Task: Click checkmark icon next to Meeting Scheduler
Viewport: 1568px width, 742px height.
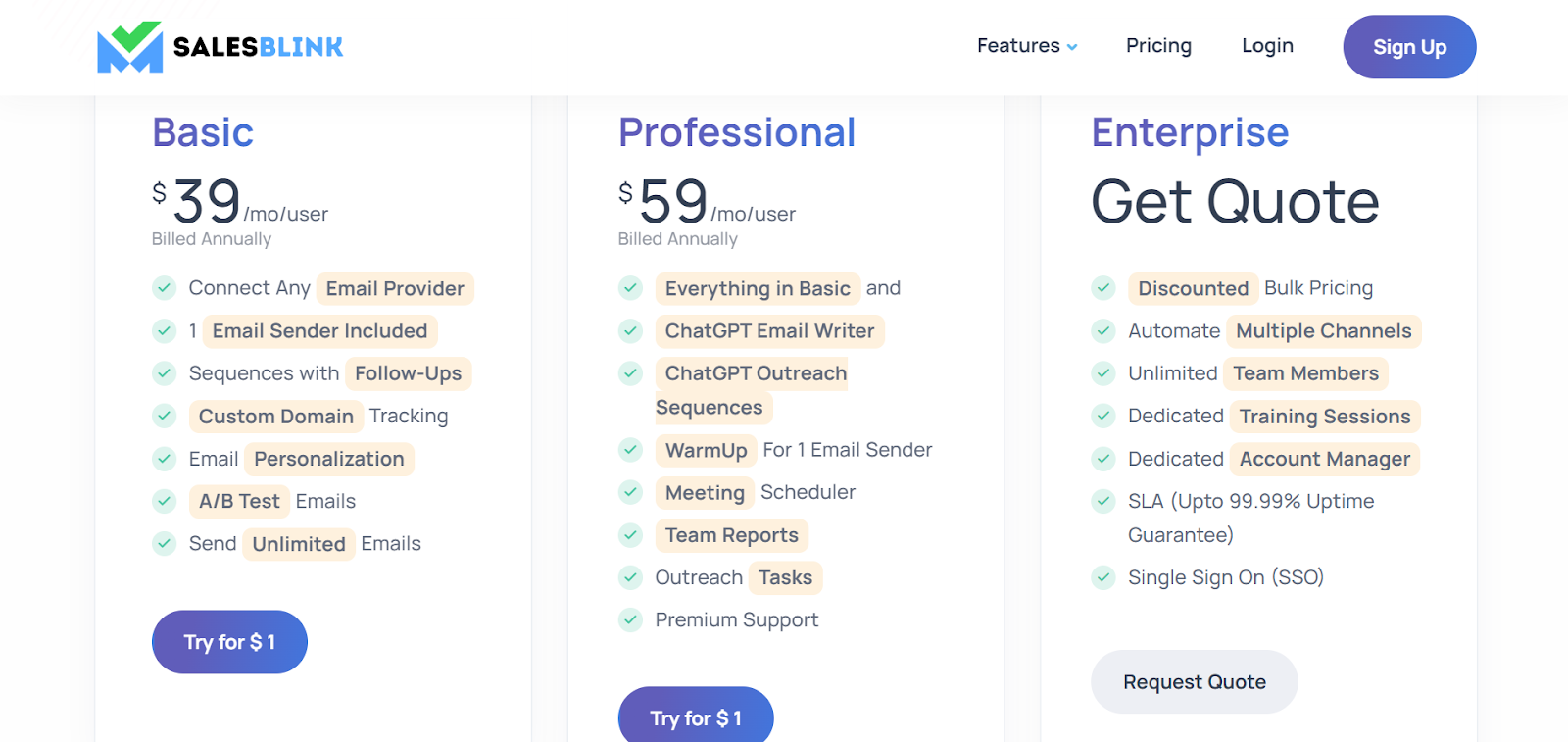Action: tap(630, 492)
